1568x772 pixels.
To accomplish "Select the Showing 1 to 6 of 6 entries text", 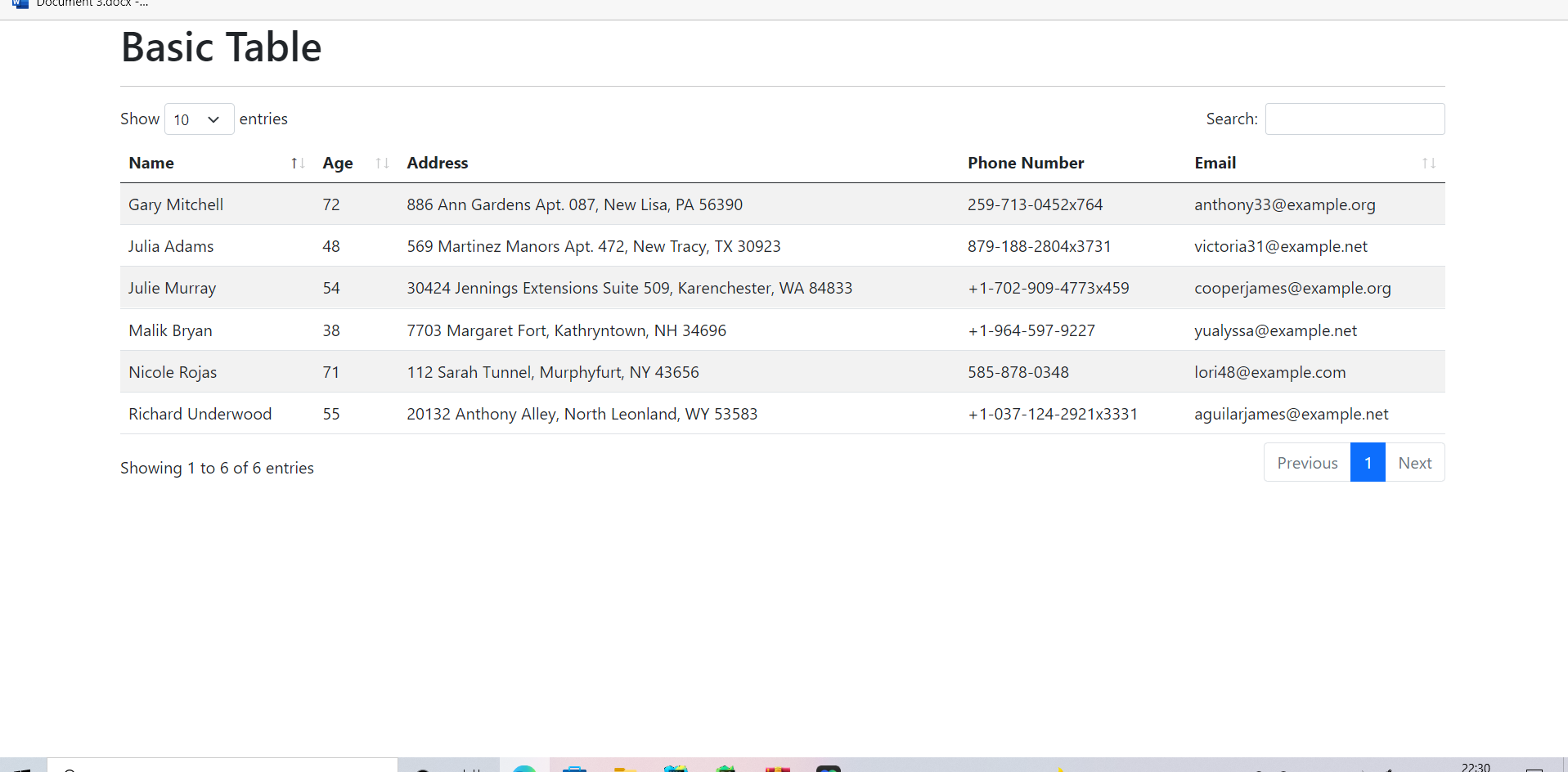I will click(217, 468).
